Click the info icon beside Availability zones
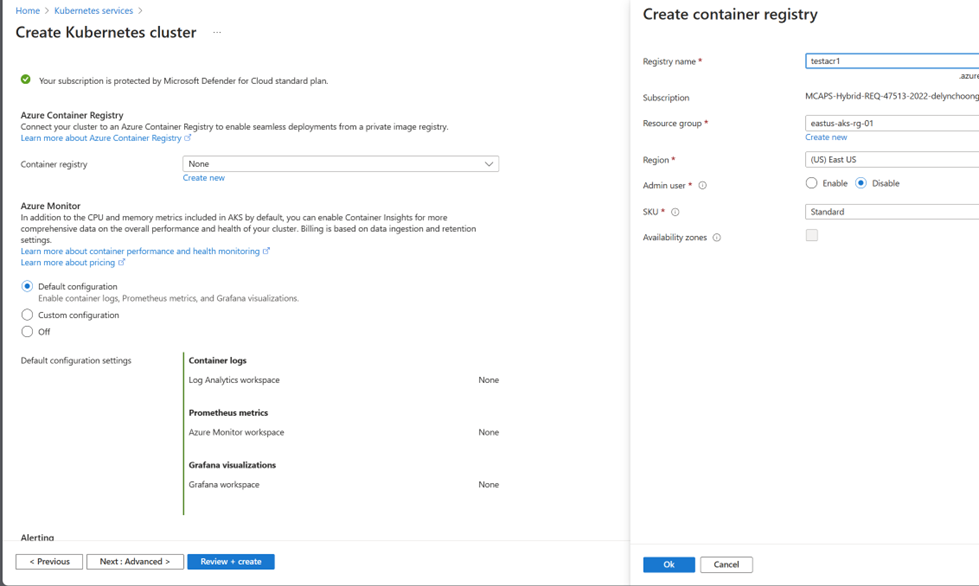Viewport: 979px width, 586px height. tap(717, 238)
